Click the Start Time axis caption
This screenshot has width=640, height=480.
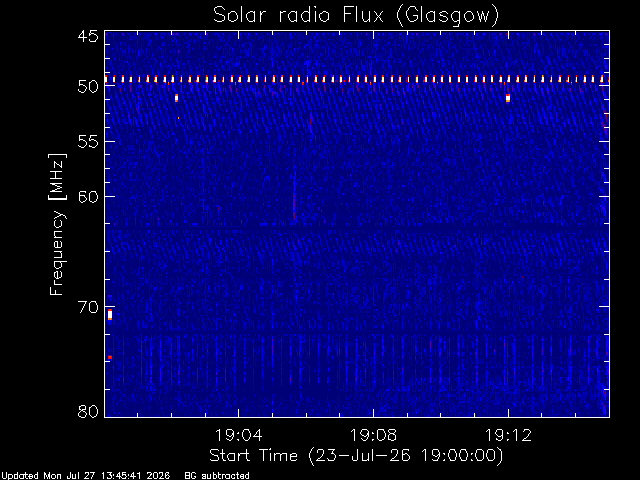[356, 456]
